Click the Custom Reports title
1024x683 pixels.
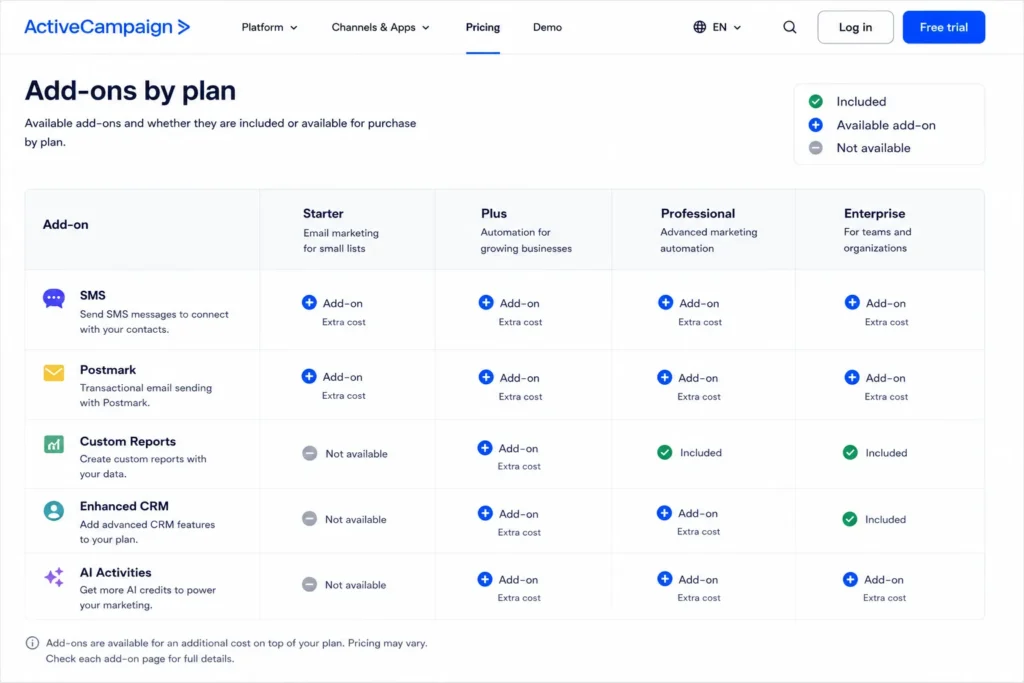tap(128, 441)
